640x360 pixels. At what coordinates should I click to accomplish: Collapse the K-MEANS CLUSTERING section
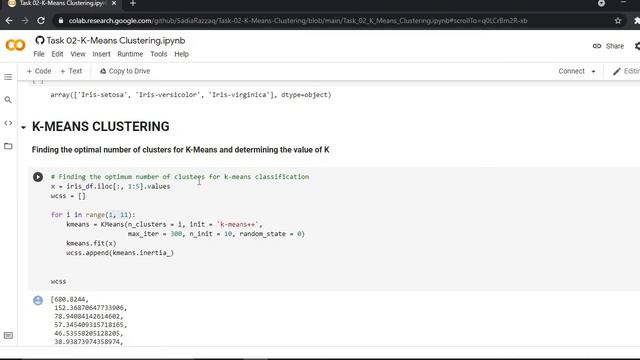coord(23,128)
